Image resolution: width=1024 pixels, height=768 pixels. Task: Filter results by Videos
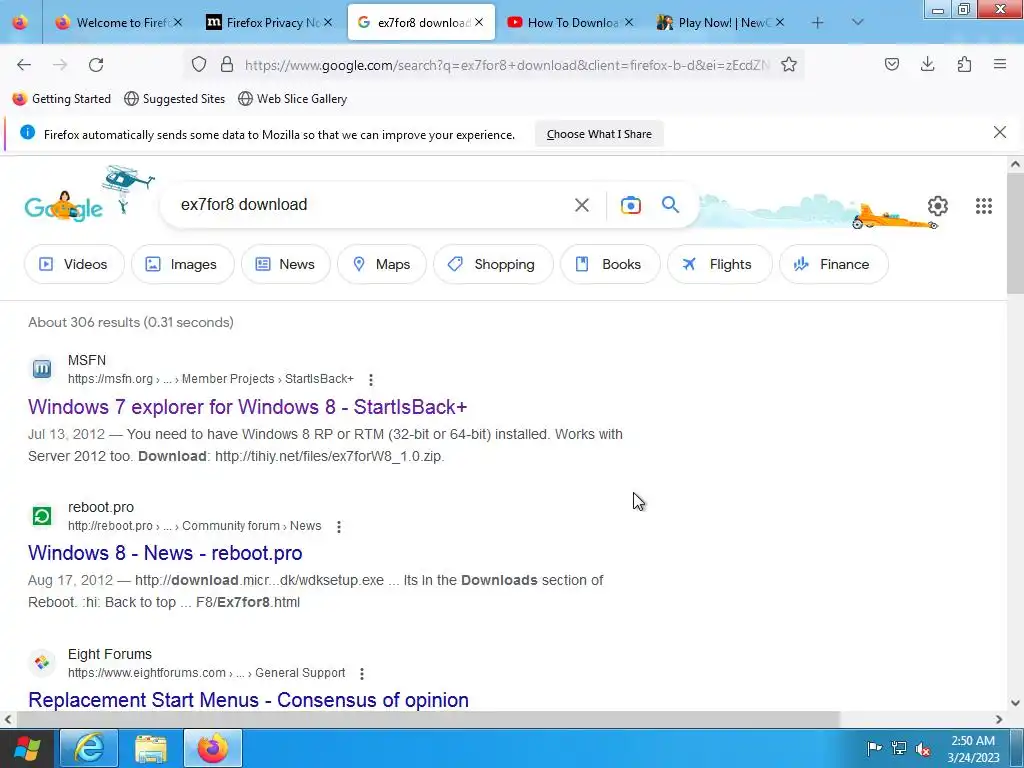tap(74, 264)
